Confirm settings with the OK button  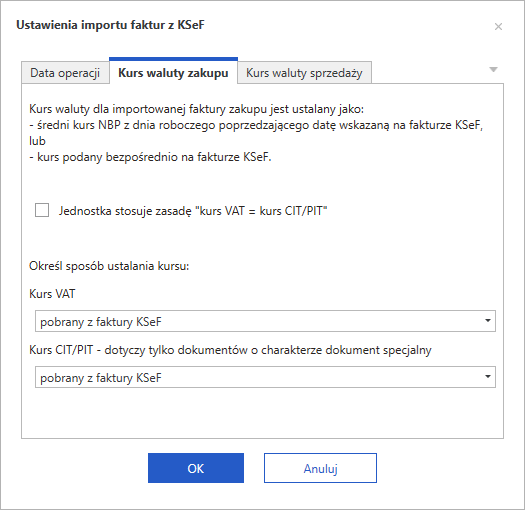coord(196,468)
